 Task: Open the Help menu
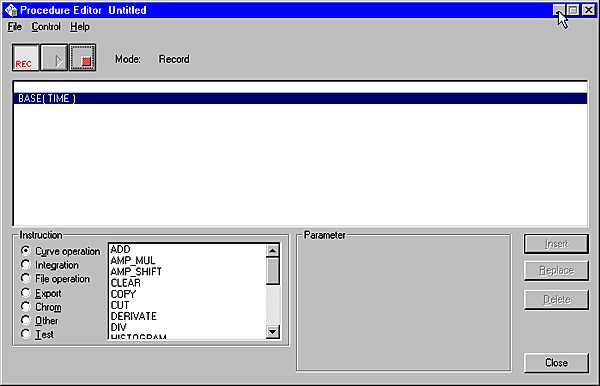[80, 27]
